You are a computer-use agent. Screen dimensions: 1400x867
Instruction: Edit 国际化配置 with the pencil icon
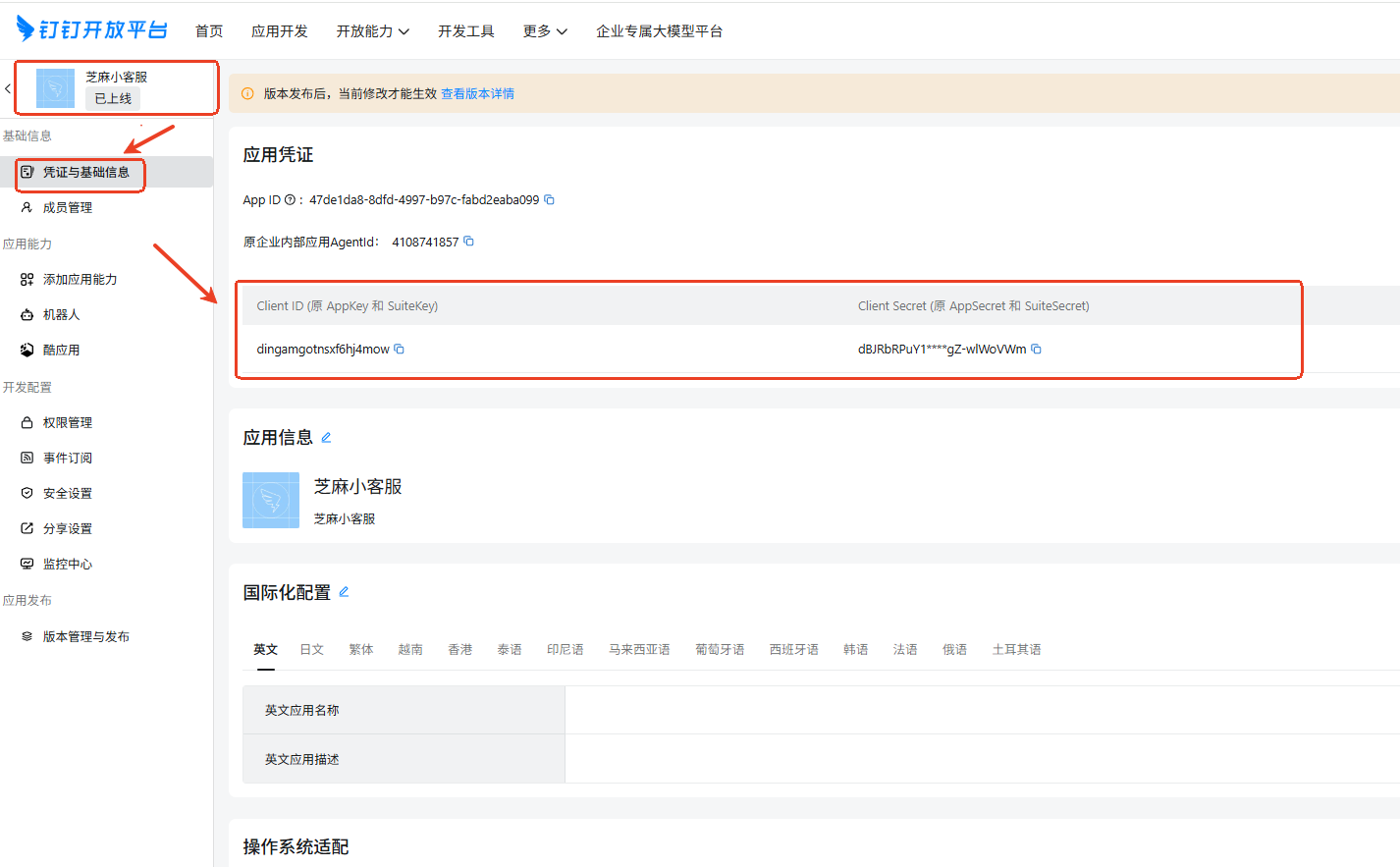(345, 592)
